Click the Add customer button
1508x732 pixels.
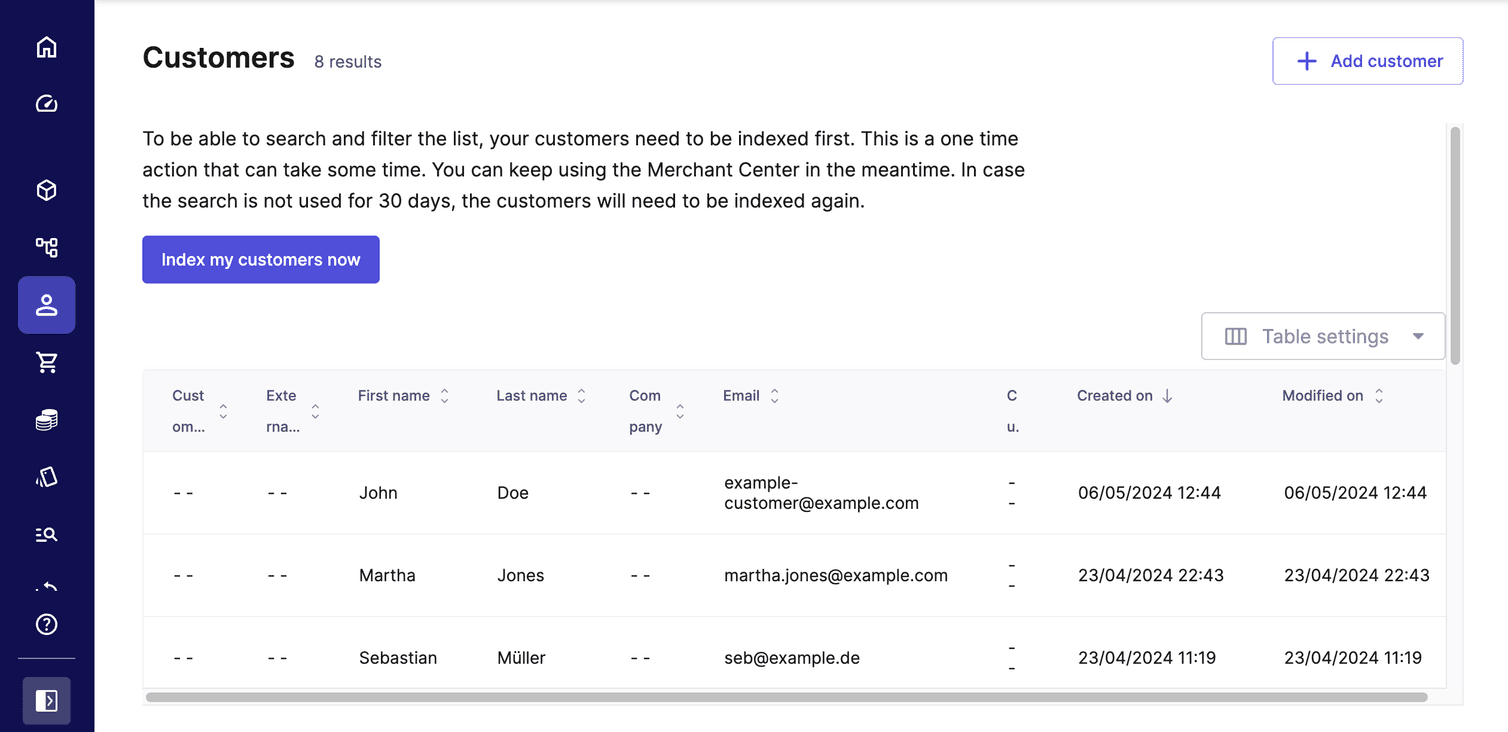[x=1368, y=61]
